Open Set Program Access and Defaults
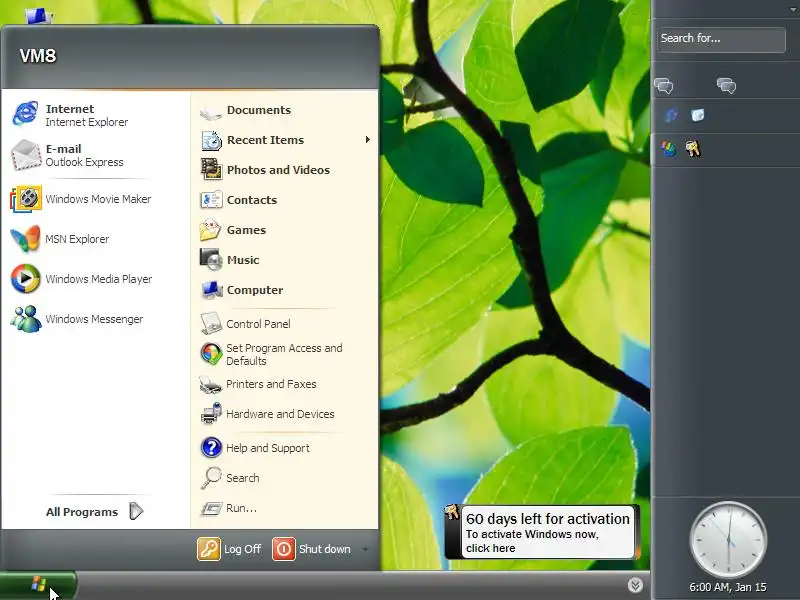 271,354
